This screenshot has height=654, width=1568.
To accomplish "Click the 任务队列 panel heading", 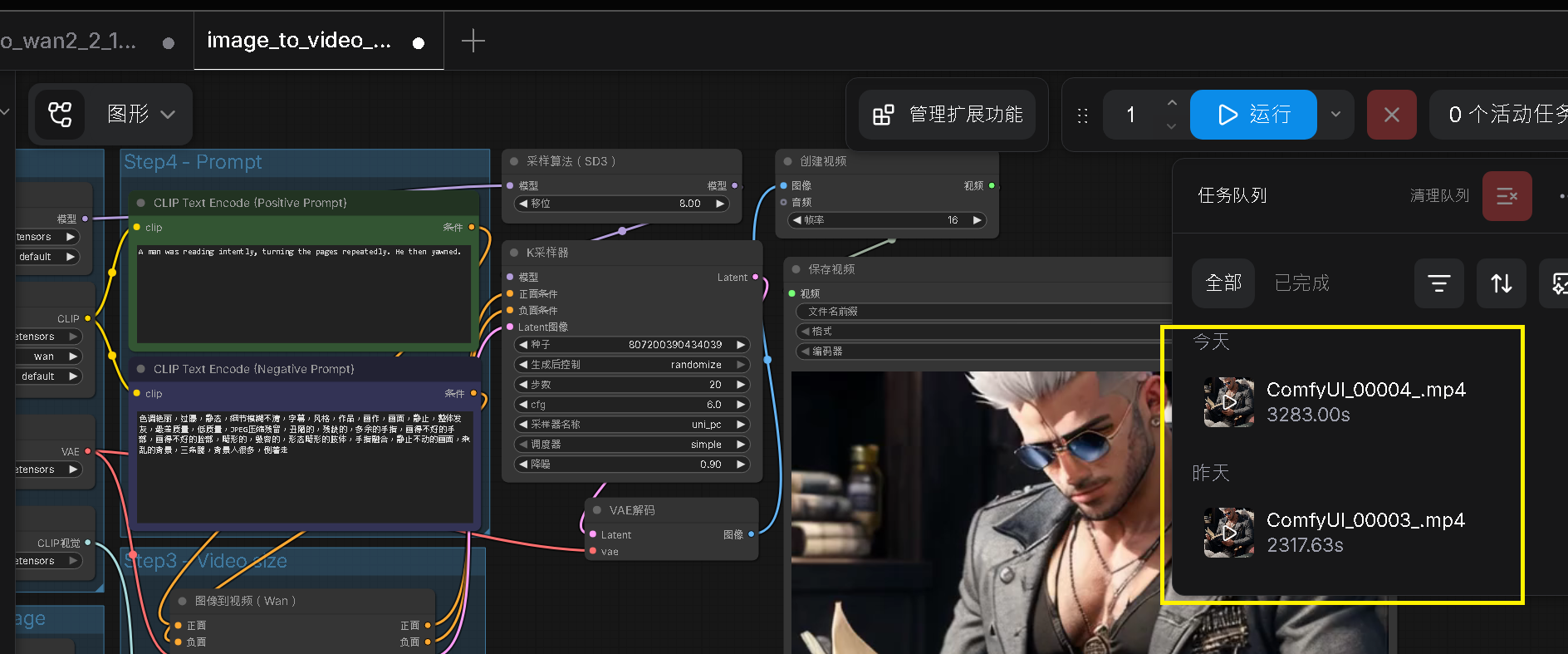I will click(x=1232, y=196).
